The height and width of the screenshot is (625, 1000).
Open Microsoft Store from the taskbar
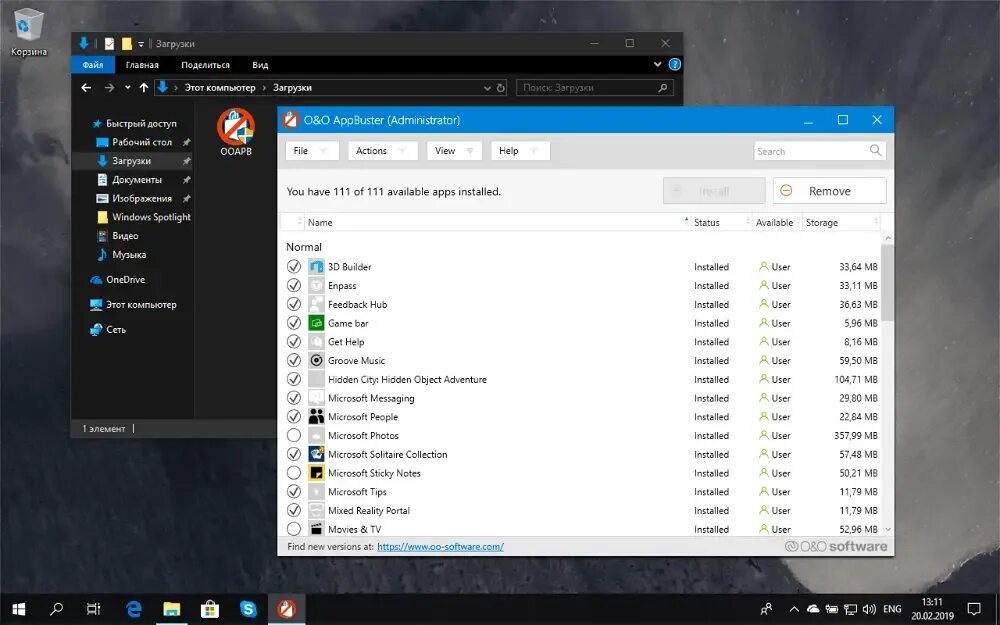210,608
